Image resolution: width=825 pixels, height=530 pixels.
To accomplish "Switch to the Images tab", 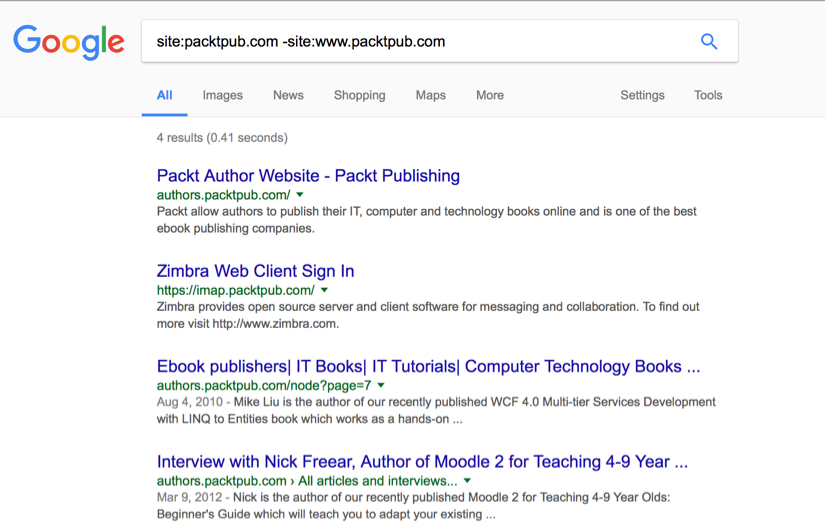I will (222, 95).
